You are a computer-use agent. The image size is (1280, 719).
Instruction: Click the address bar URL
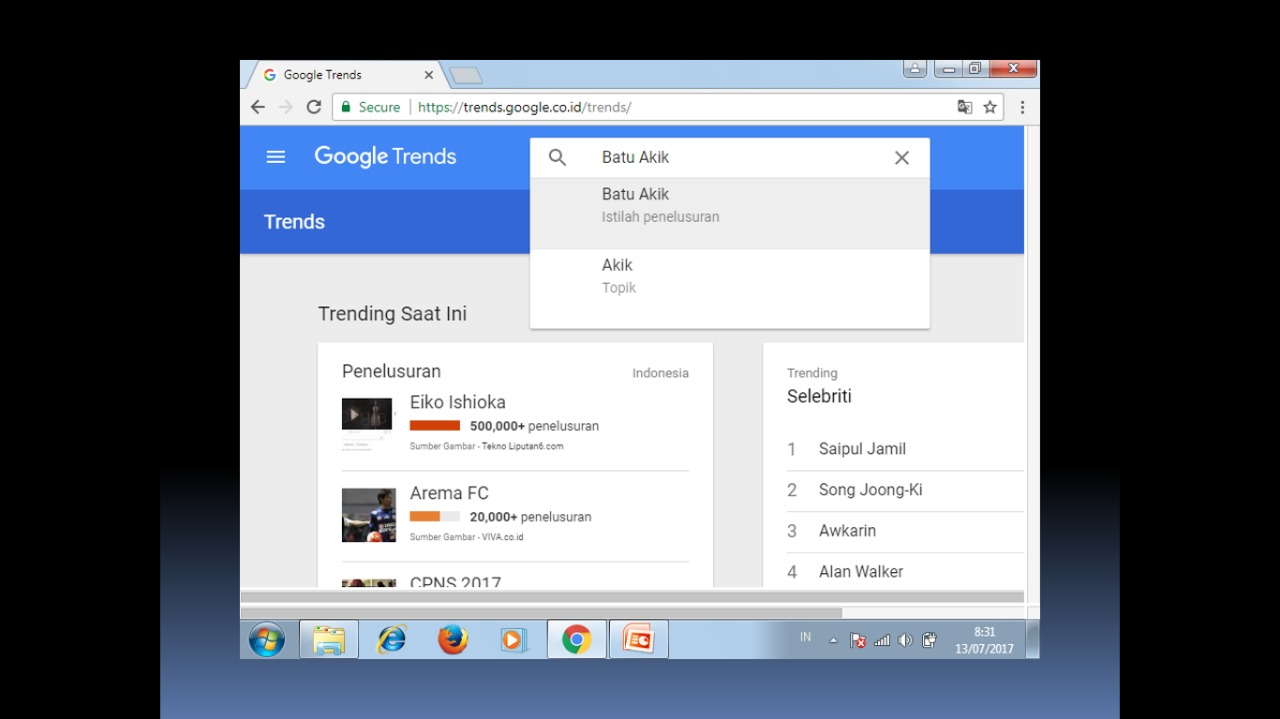click(525, 107)
